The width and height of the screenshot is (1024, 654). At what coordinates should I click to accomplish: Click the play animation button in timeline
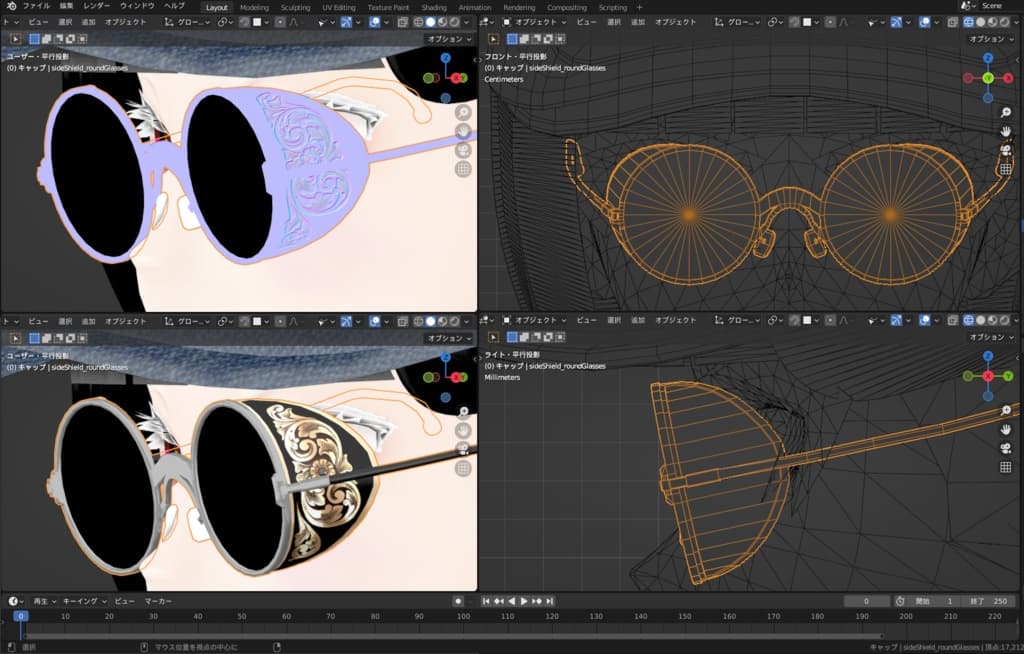tap(523, 601)
